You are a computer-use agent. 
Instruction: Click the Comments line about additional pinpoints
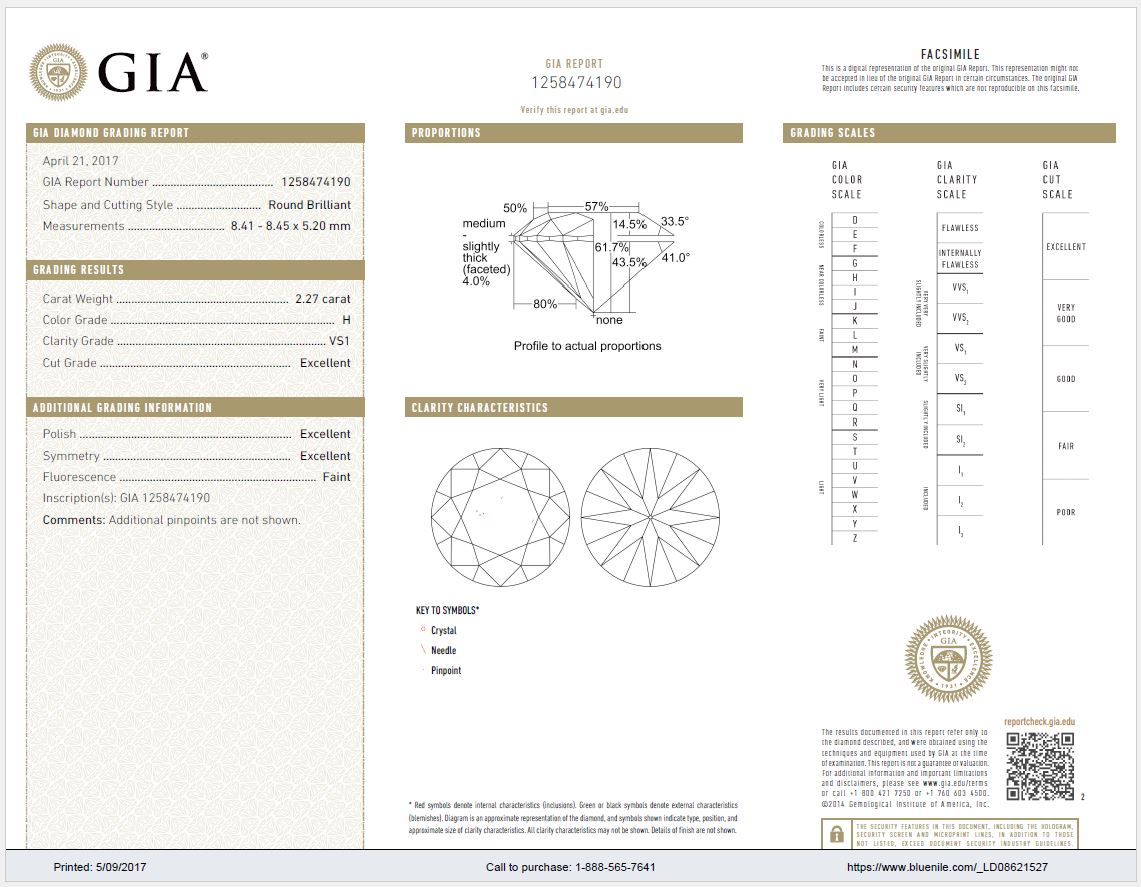pos(171,520)
